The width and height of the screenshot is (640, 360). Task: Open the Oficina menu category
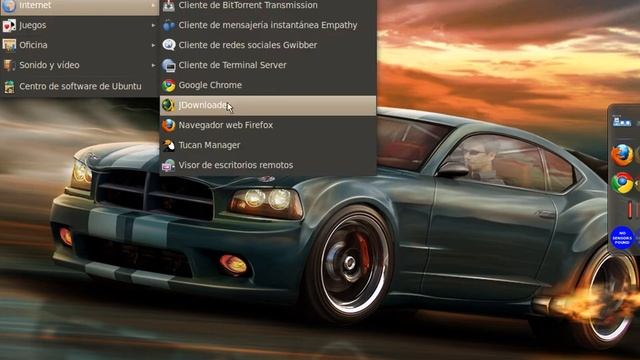point(79,45)
